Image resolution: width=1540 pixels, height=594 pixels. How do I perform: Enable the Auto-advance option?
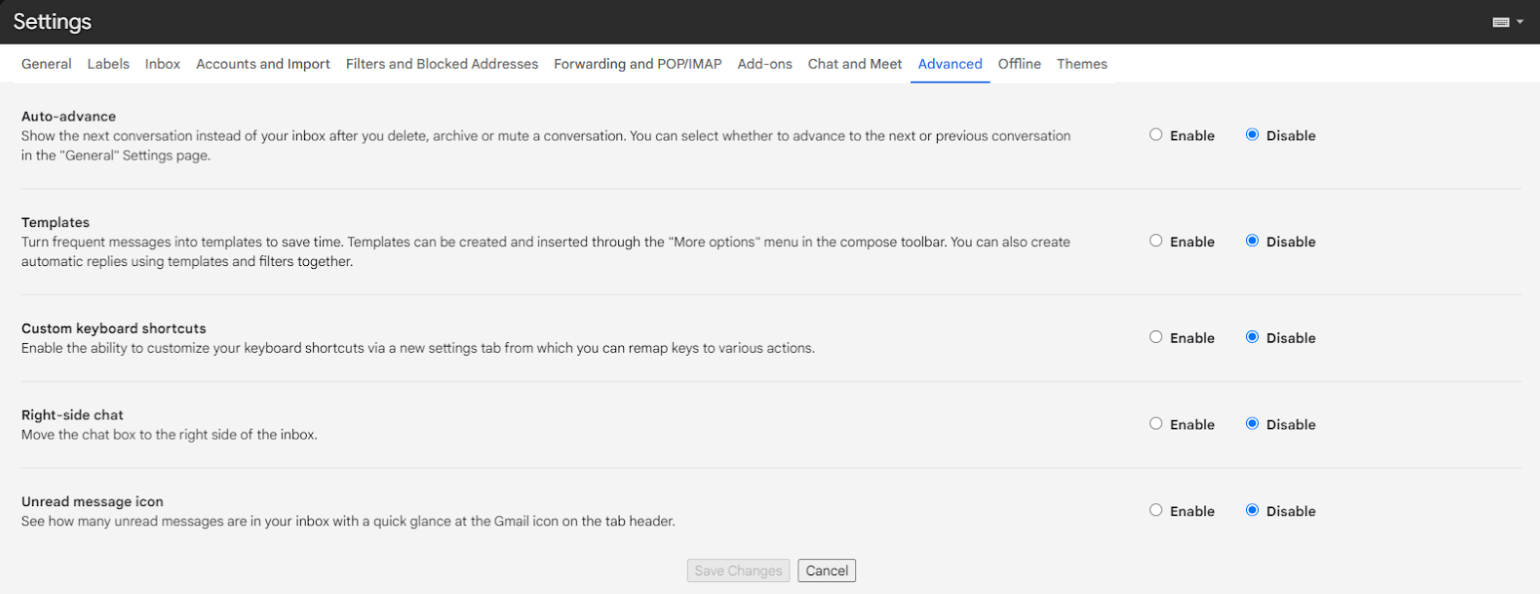point(1156,135)
